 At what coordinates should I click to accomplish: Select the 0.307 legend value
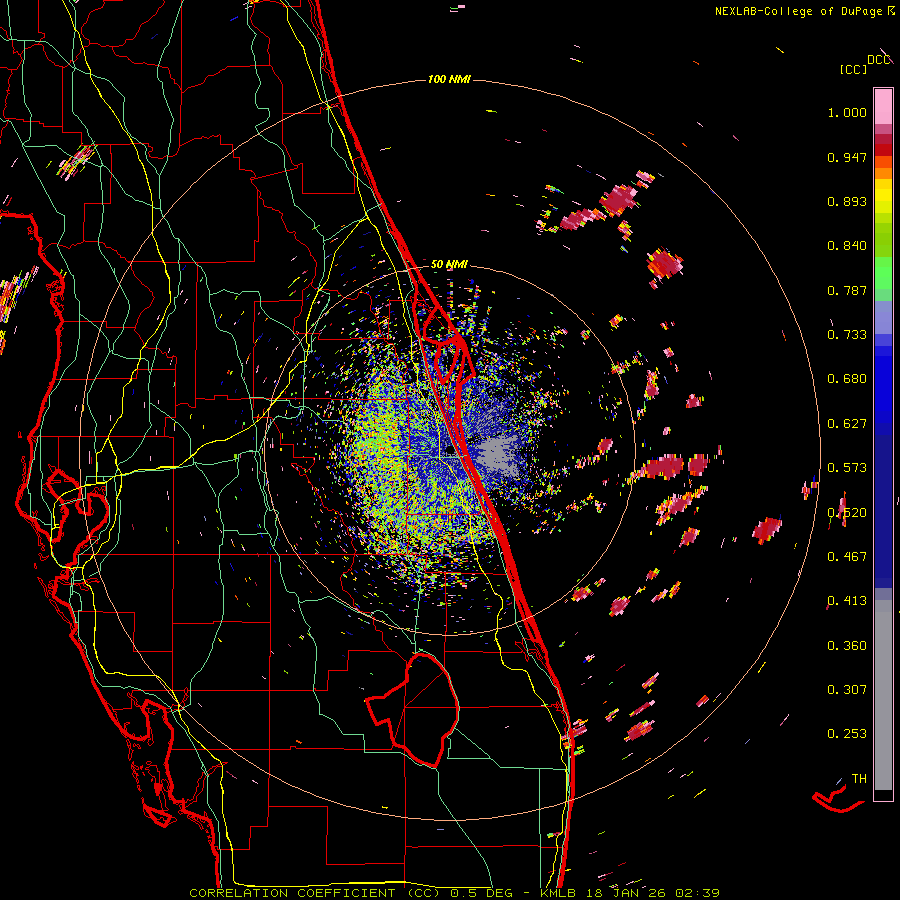(847, 690)
